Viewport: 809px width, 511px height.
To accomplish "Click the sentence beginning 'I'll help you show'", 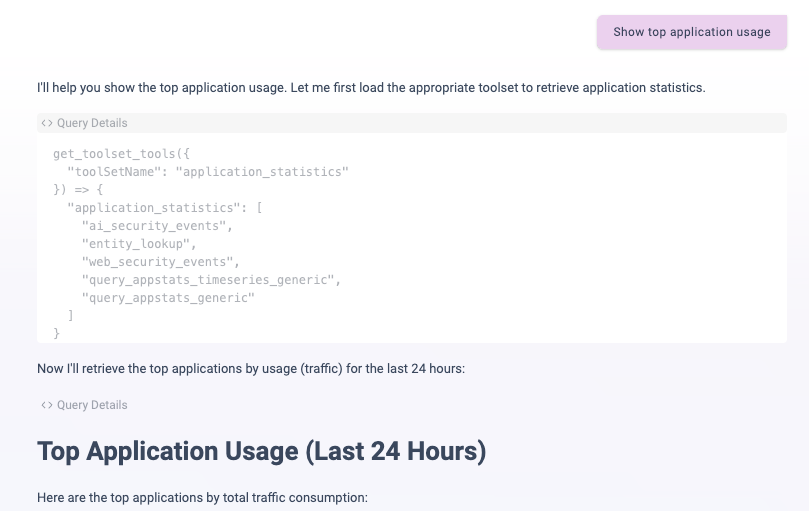I will click(371, 88).
